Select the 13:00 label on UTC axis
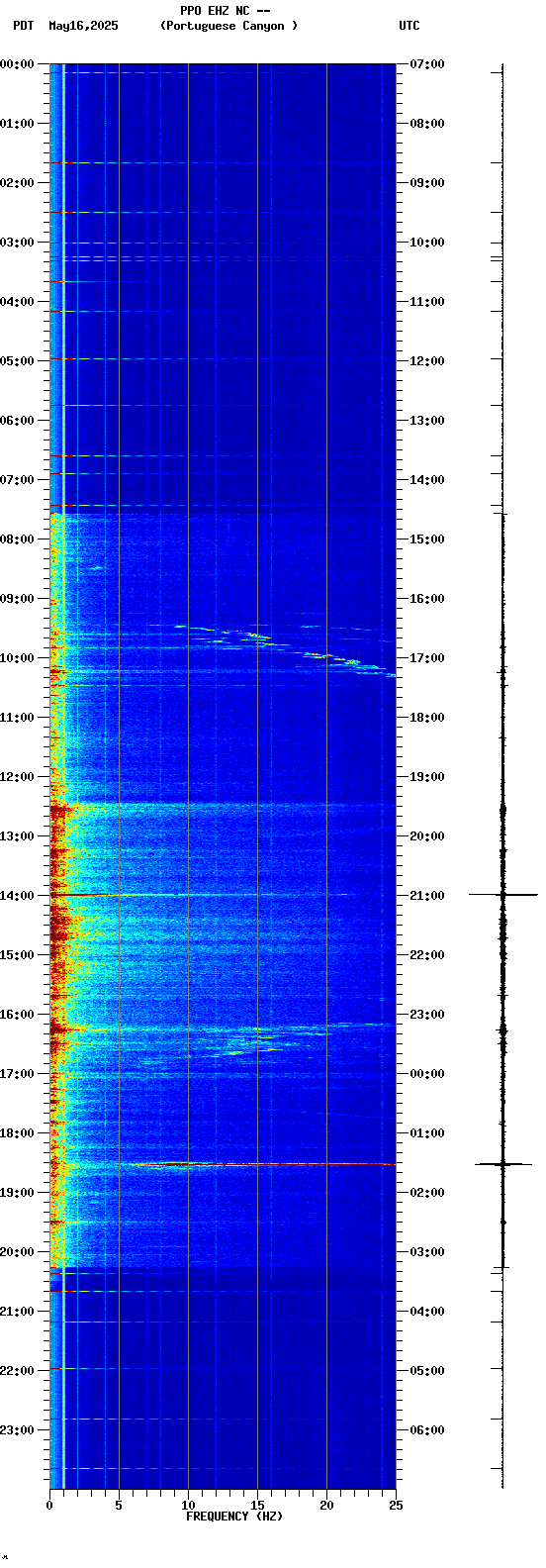 tap(426, 421)
